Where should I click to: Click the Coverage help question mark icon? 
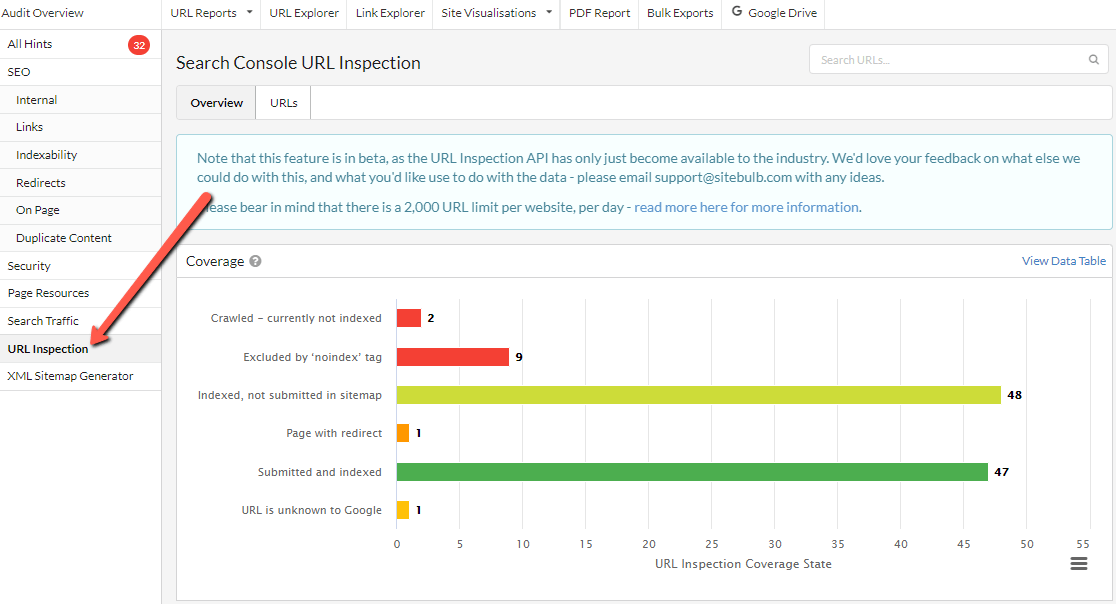pyautogui.click(x=255, y=261)
